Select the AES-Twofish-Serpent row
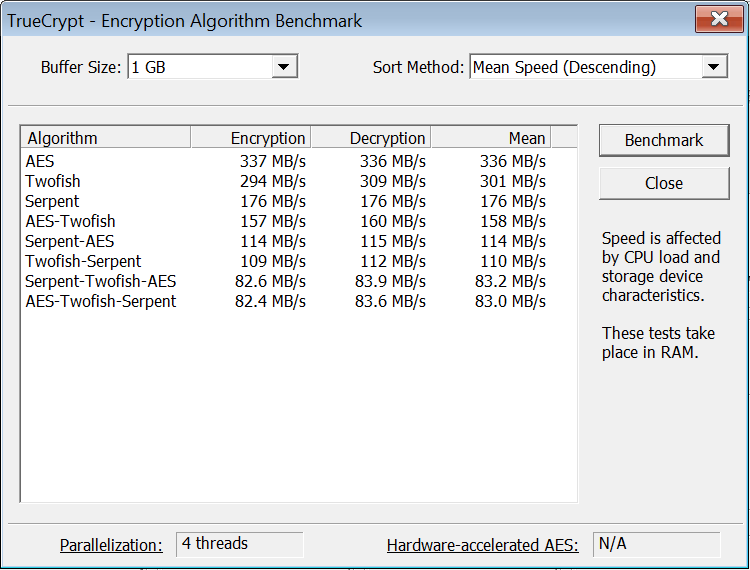 click(x=101, y=301)
